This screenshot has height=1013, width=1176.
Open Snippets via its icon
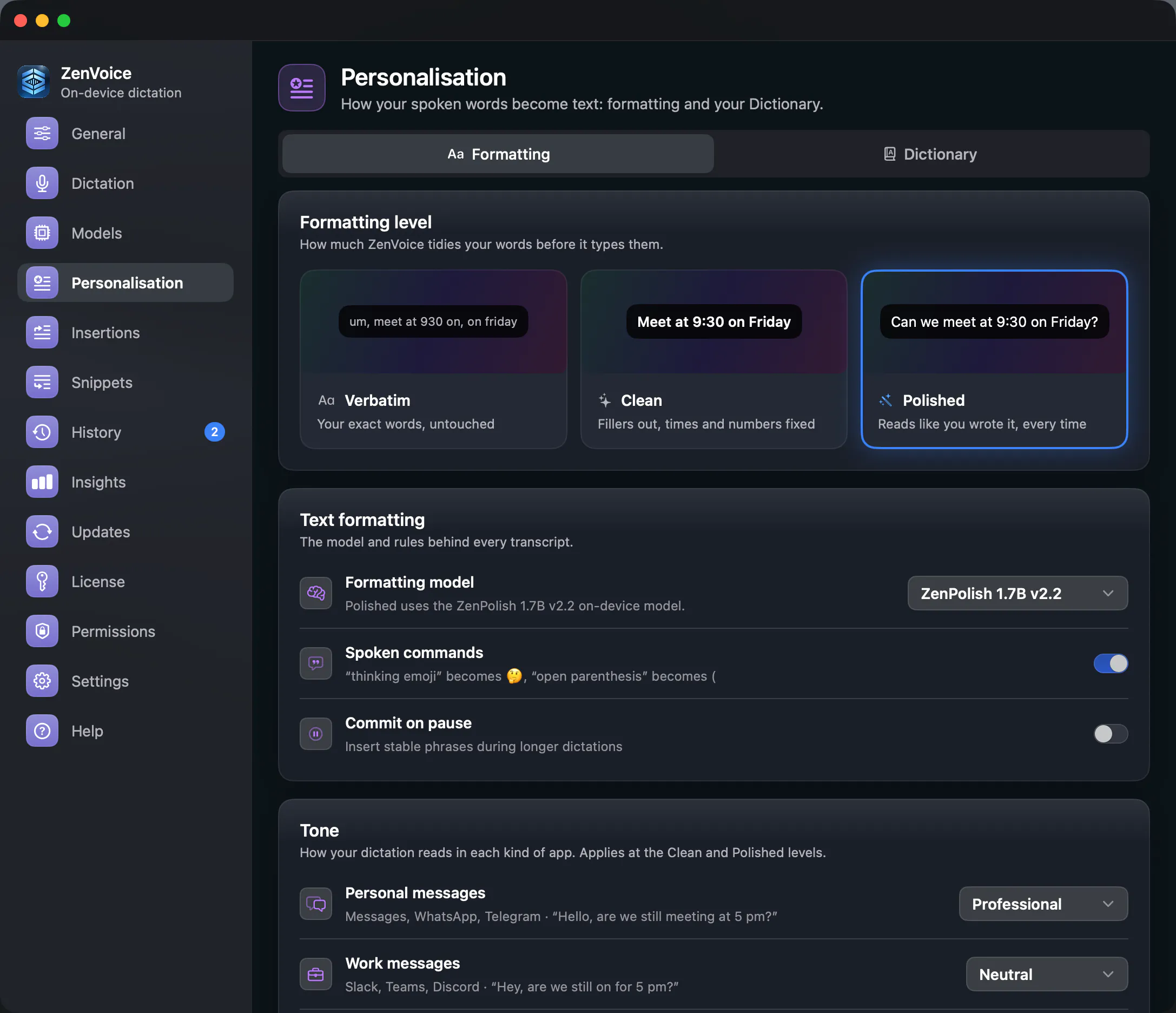point(42,382)
